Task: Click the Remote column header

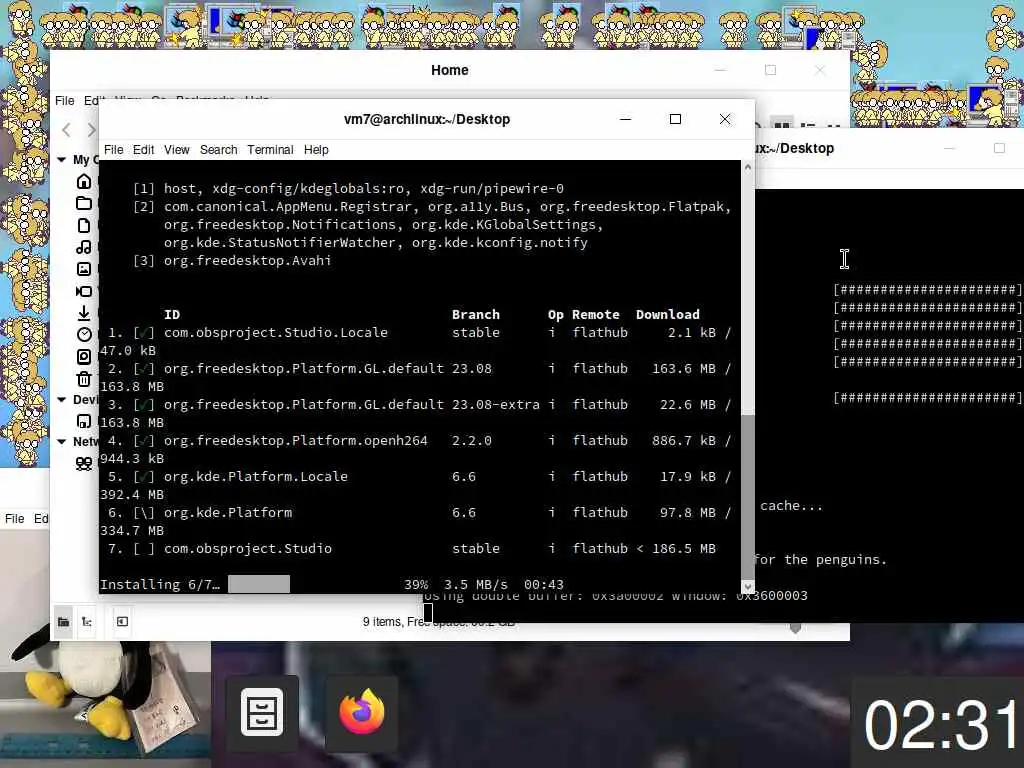Action: click(x=596, y=314)
